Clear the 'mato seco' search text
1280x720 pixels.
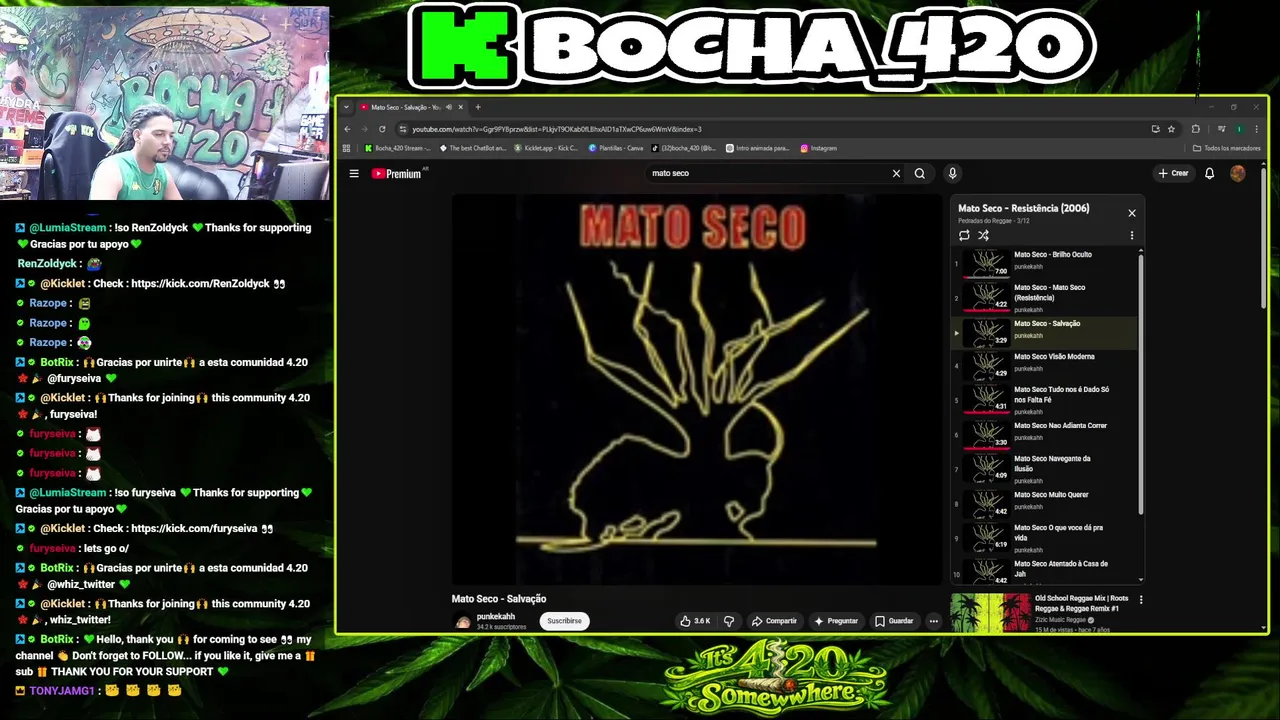[896, 173]
